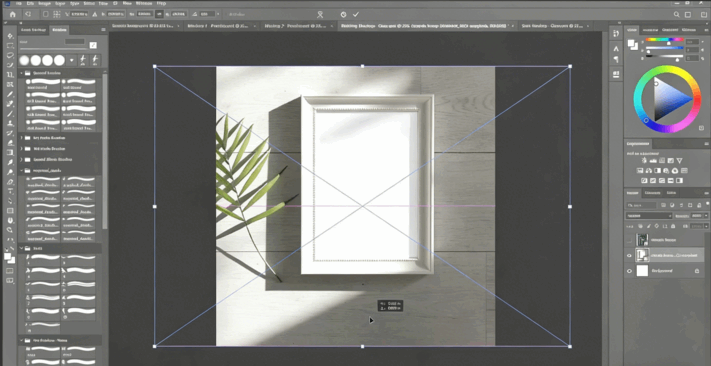
Task: Add a Vibrance adjustment (triangle icon)
Action: 679,161
